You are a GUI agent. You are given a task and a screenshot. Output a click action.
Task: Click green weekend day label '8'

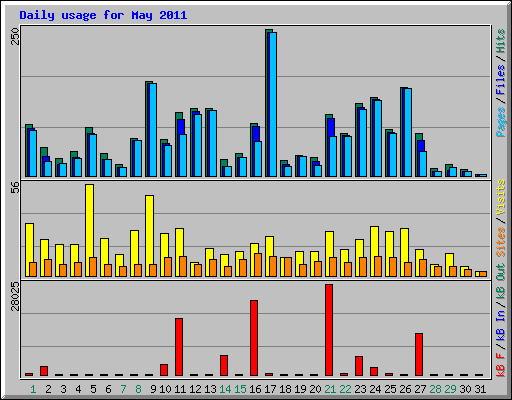[138, 389]
